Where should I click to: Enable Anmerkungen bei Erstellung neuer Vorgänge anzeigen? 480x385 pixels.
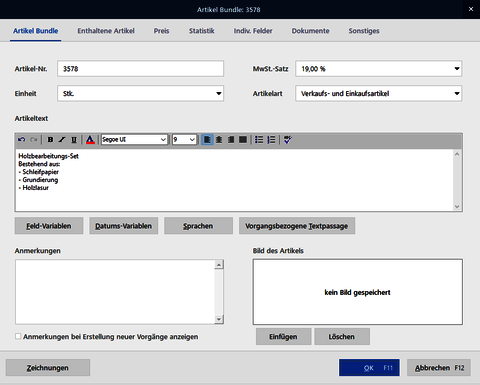pyautogui.click(x=18, y=336)
